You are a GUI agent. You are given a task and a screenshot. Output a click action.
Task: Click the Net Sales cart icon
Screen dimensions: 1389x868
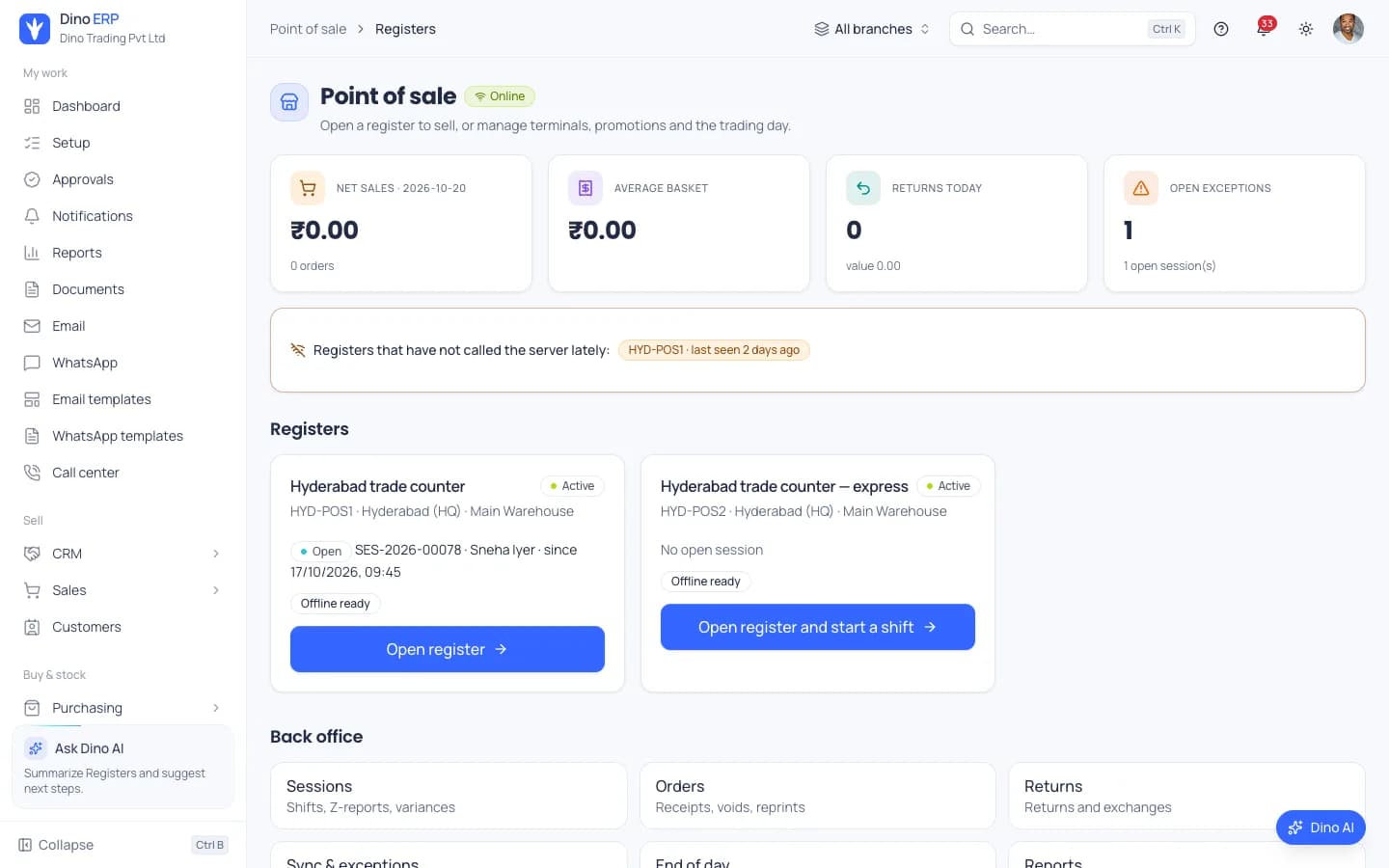(x=308, y=188)
